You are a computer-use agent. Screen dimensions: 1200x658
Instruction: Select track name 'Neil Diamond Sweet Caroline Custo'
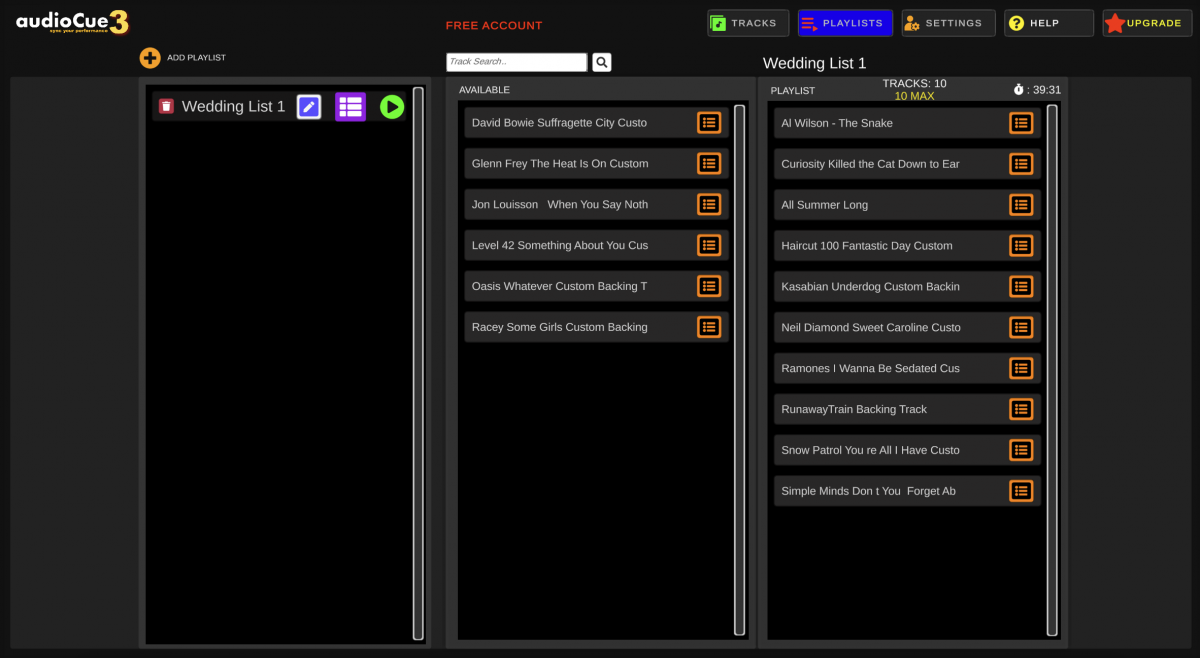(x=871, y=328)
